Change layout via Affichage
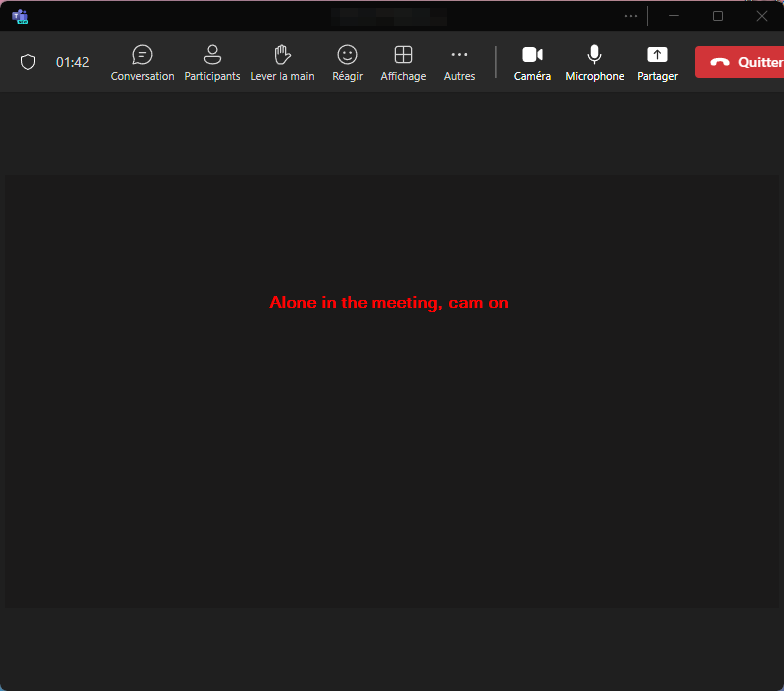Screen dimensions: 784x691 [x=403, y=62]
